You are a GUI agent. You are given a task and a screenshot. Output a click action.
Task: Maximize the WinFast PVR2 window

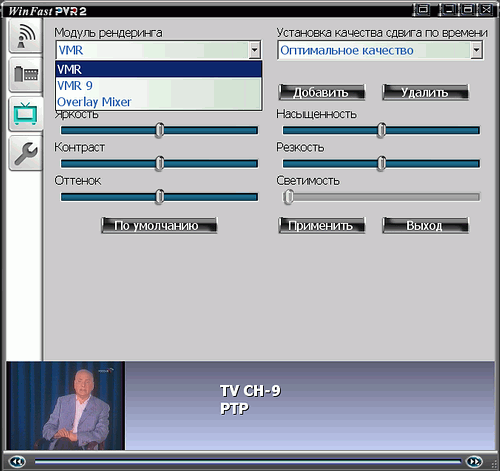(x=468, y=9)
